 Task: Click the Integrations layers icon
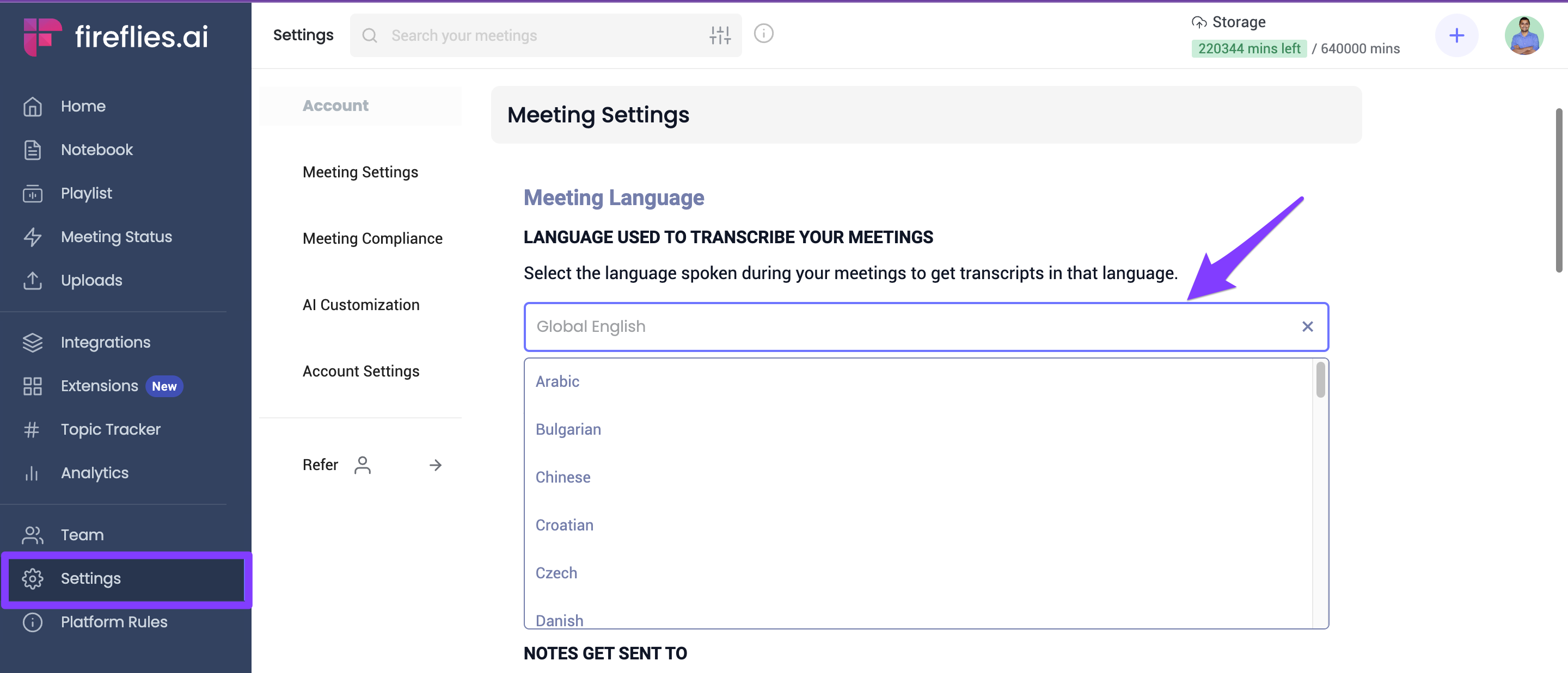pos(32,343)
